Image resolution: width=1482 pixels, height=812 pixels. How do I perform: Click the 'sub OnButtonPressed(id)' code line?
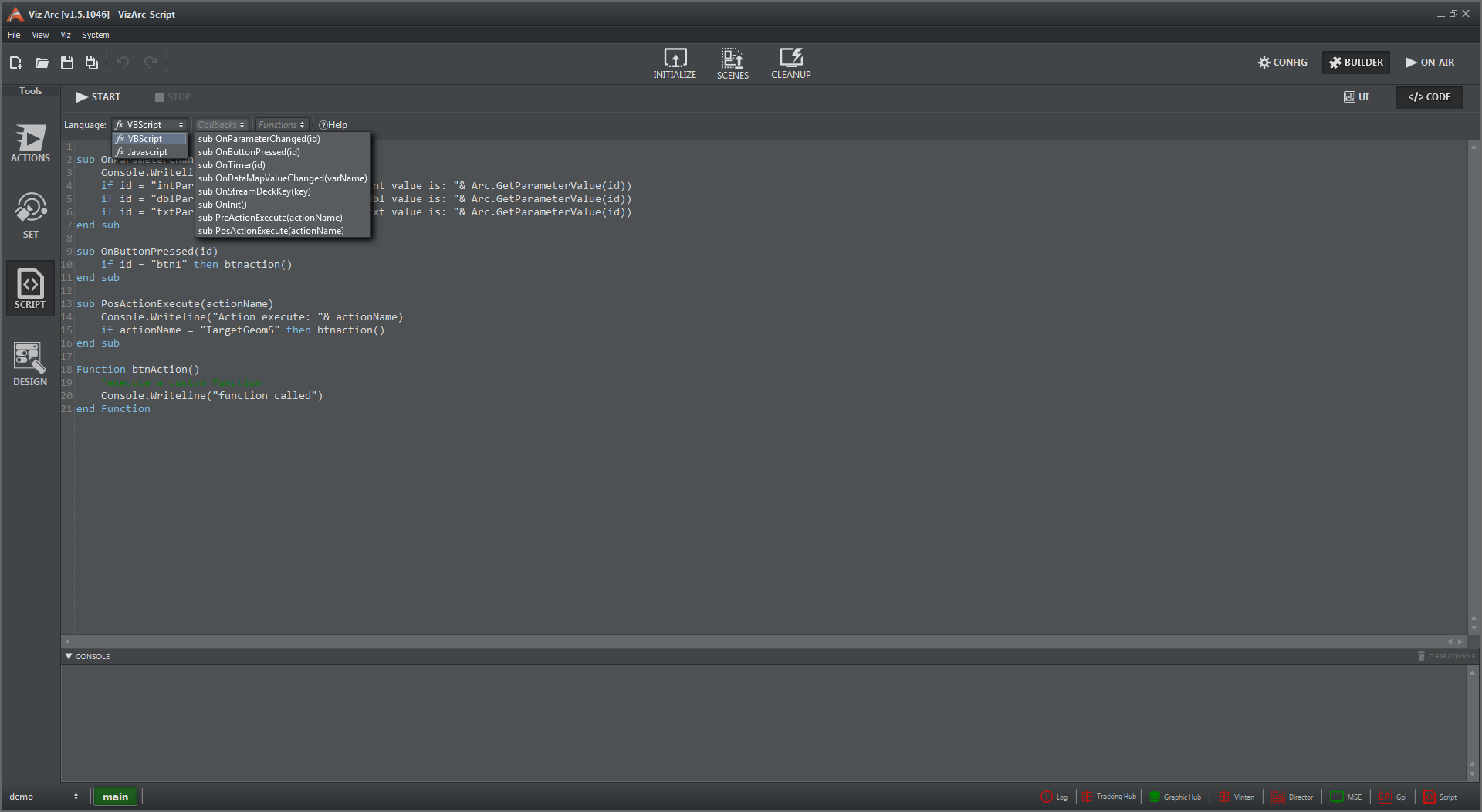[147, 252]
